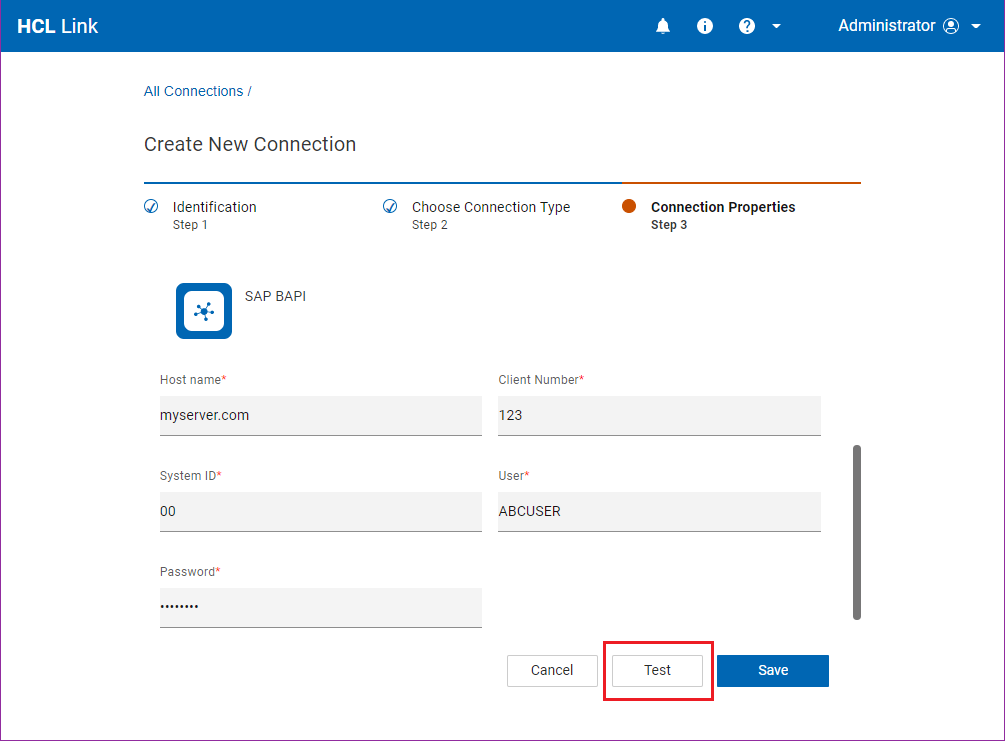The height and width of the screenshot is (741, 1005).
Task: Expand the Administrator account dropdown arrow
Action: pyautogui.click(x=976, y=26)
